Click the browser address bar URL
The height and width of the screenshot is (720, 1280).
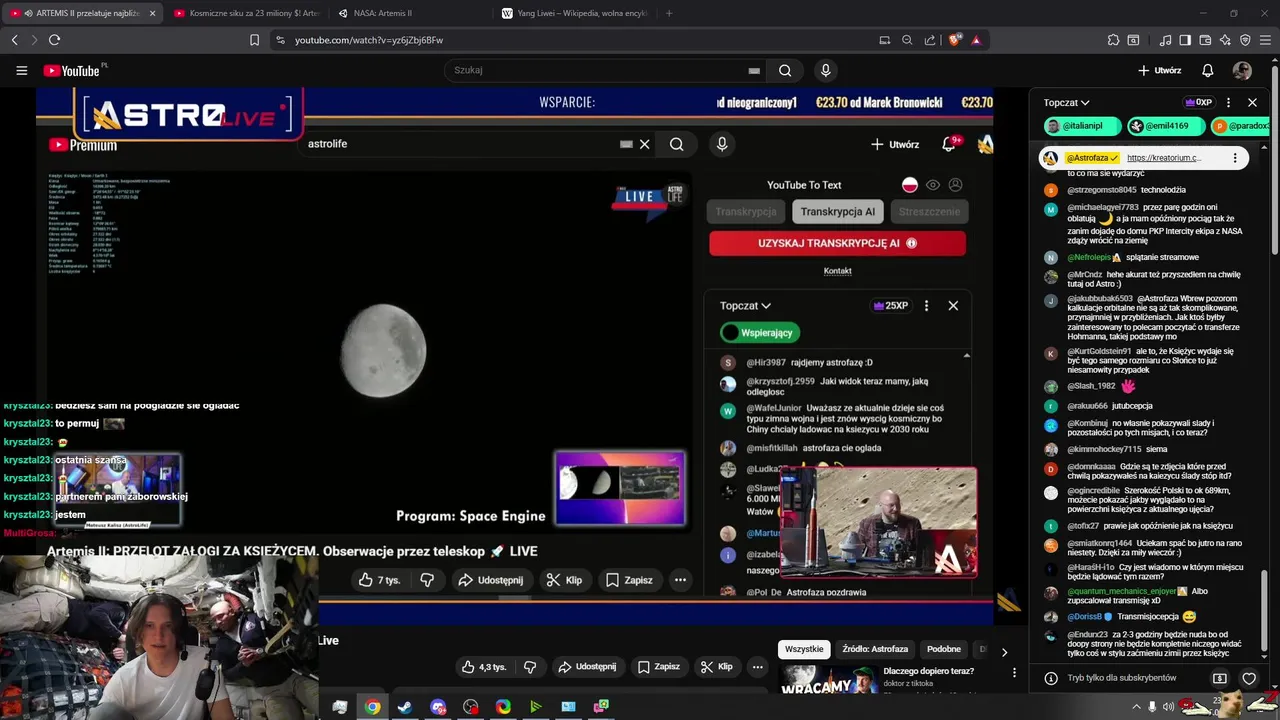pos(369,40)
